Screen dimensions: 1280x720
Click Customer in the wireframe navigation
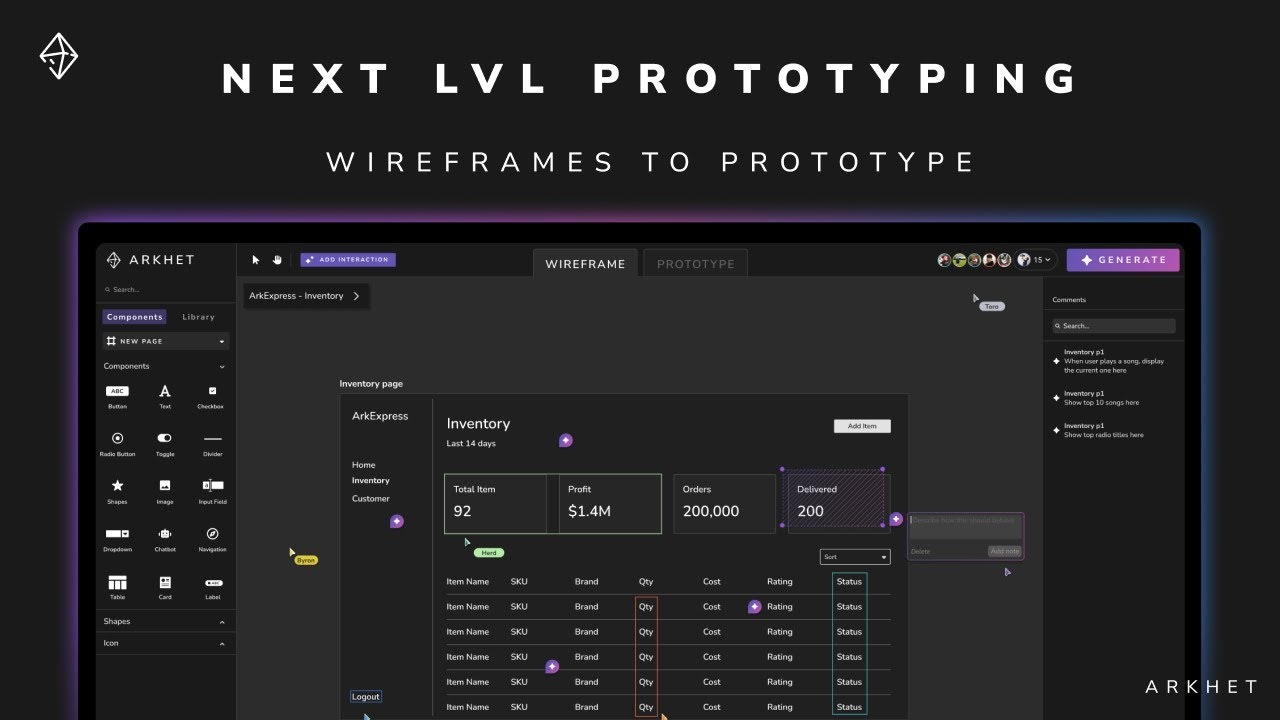[371, 498]
